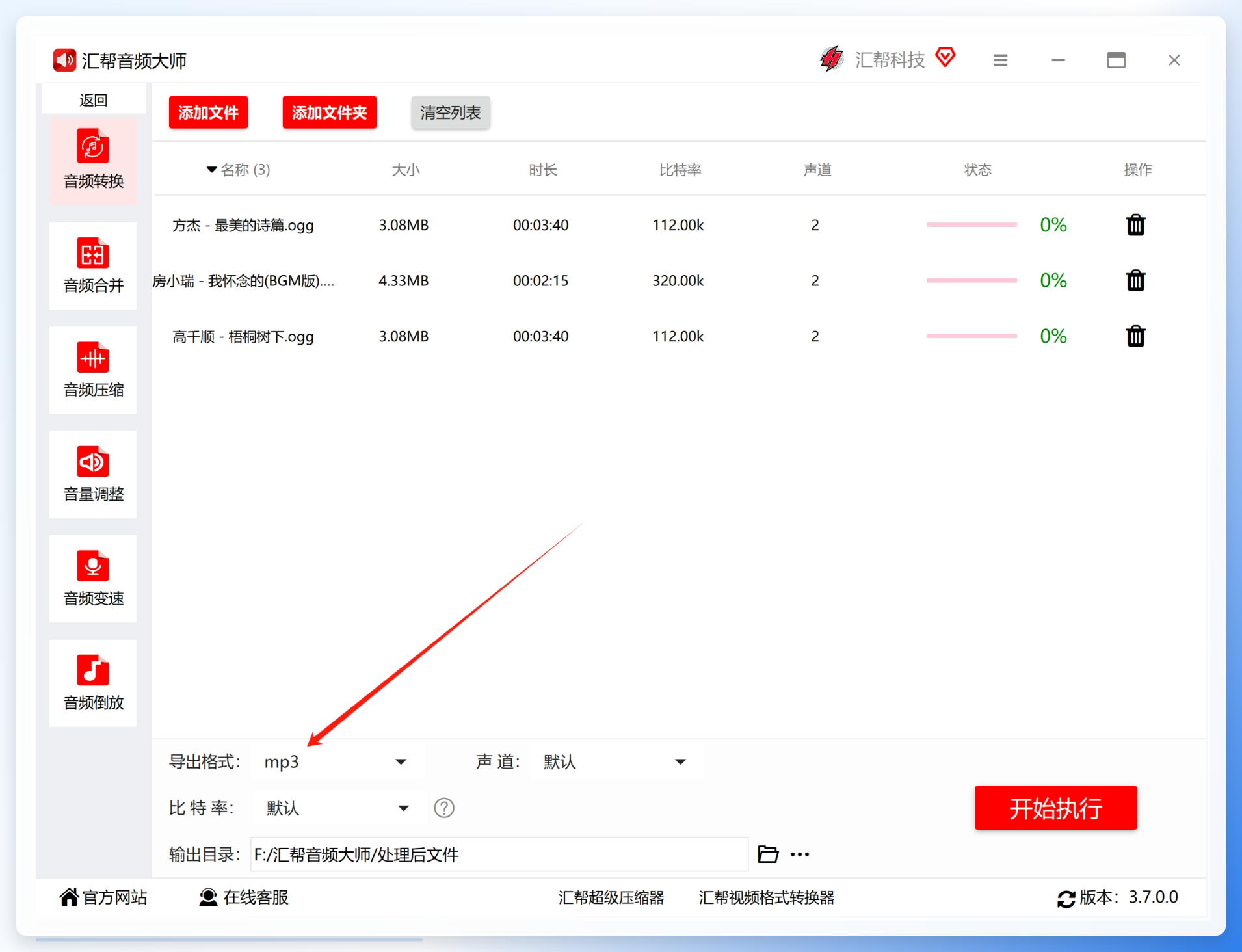Image resolution: width=1242 pixels, height=952 pixels.
Task: Click the 返回 back button
Action: tap(93, 99)
